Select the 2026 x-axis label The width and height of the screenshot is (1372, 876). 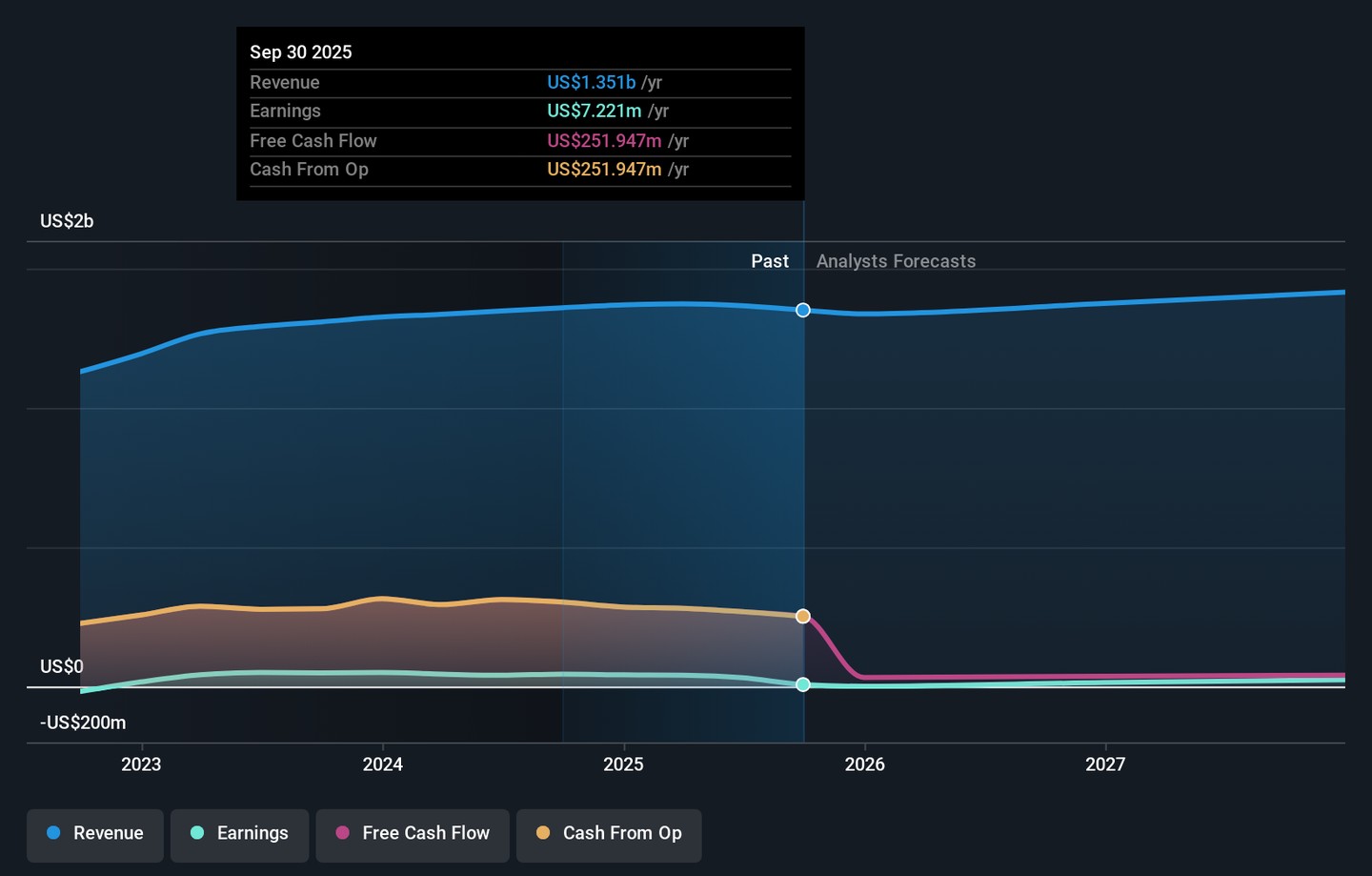[864, 764]
